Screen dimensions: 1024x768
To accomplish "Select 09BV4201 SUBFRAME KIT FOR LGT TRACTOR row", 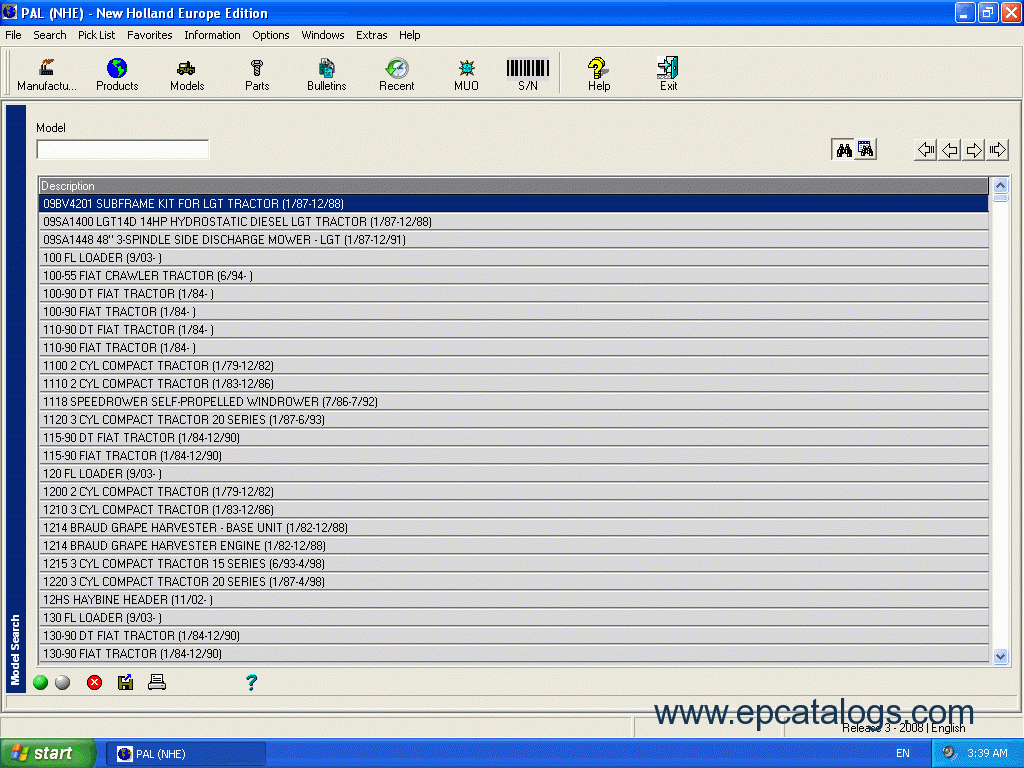I will click(513, 204).
